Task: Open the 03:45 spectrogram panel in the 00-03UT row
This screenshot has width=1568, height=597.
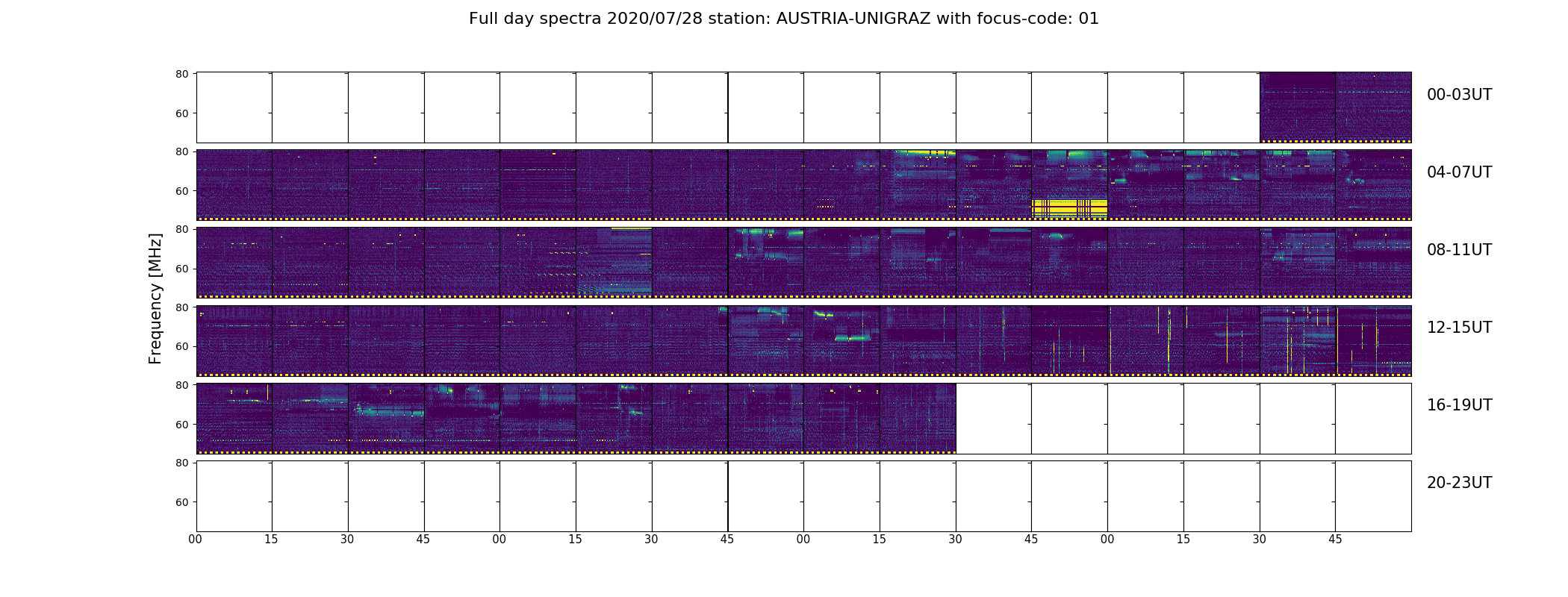Action: pyautogui.click(x=1373, y=107)
